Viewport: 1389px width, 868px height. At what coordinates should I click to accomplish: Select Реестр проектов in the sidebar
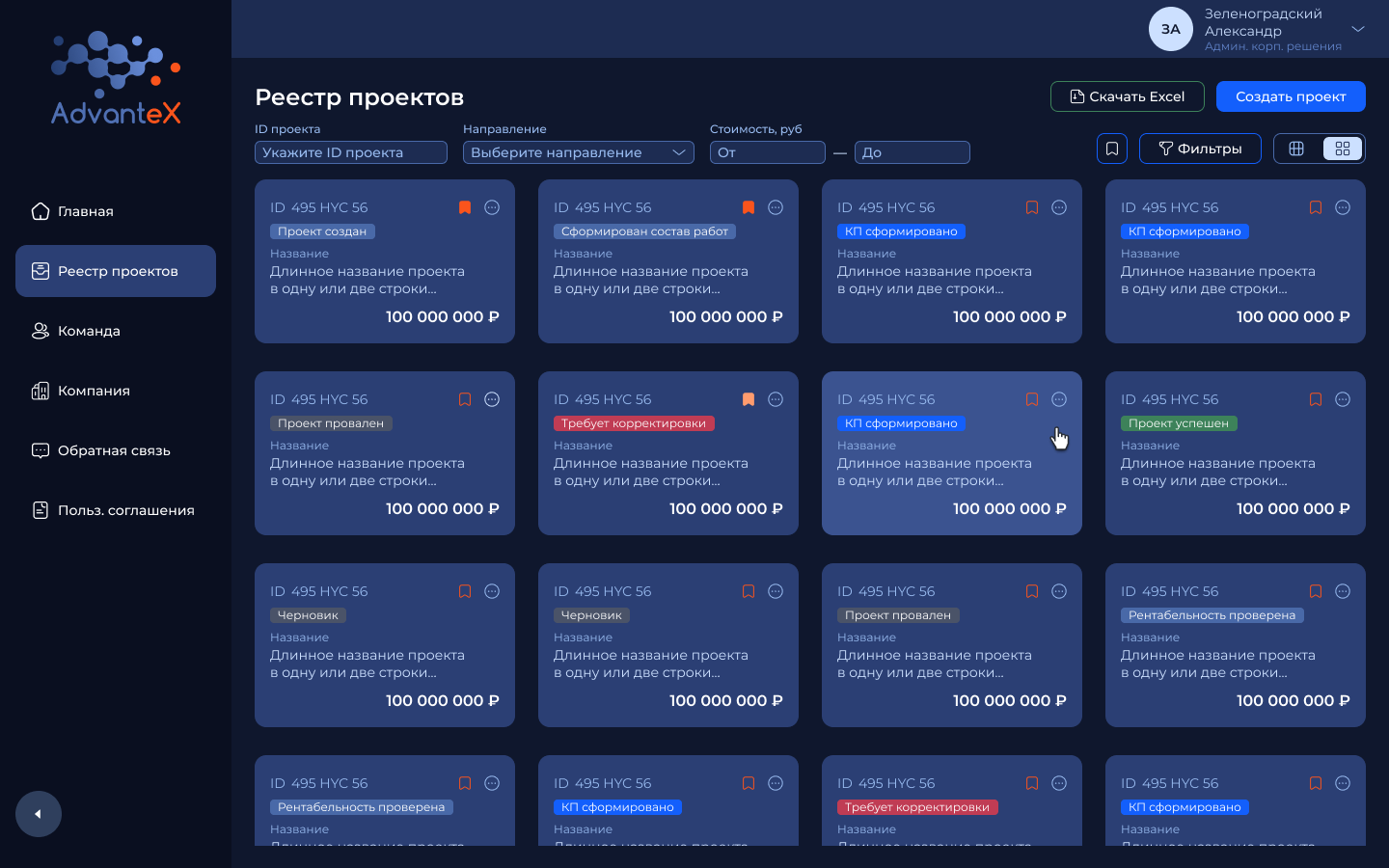(x=116, y=271)
